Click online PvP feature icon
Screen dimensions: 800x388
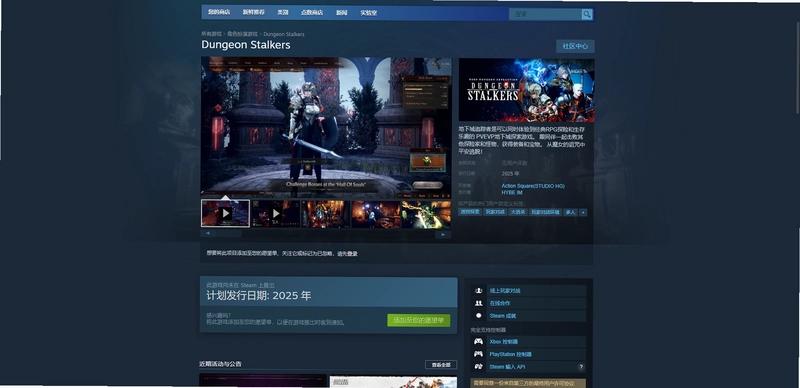pyautogui.click(x=479, y=290)
